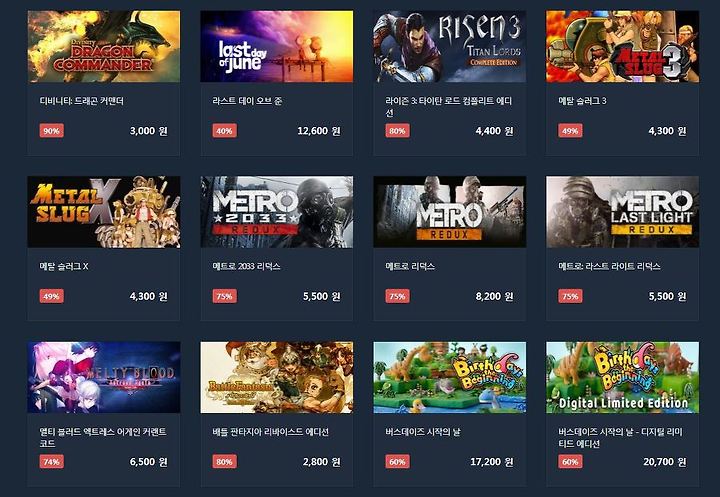Select the Metro 2033 Redux banner
The image size is (720, 497).
coord(277,212)
